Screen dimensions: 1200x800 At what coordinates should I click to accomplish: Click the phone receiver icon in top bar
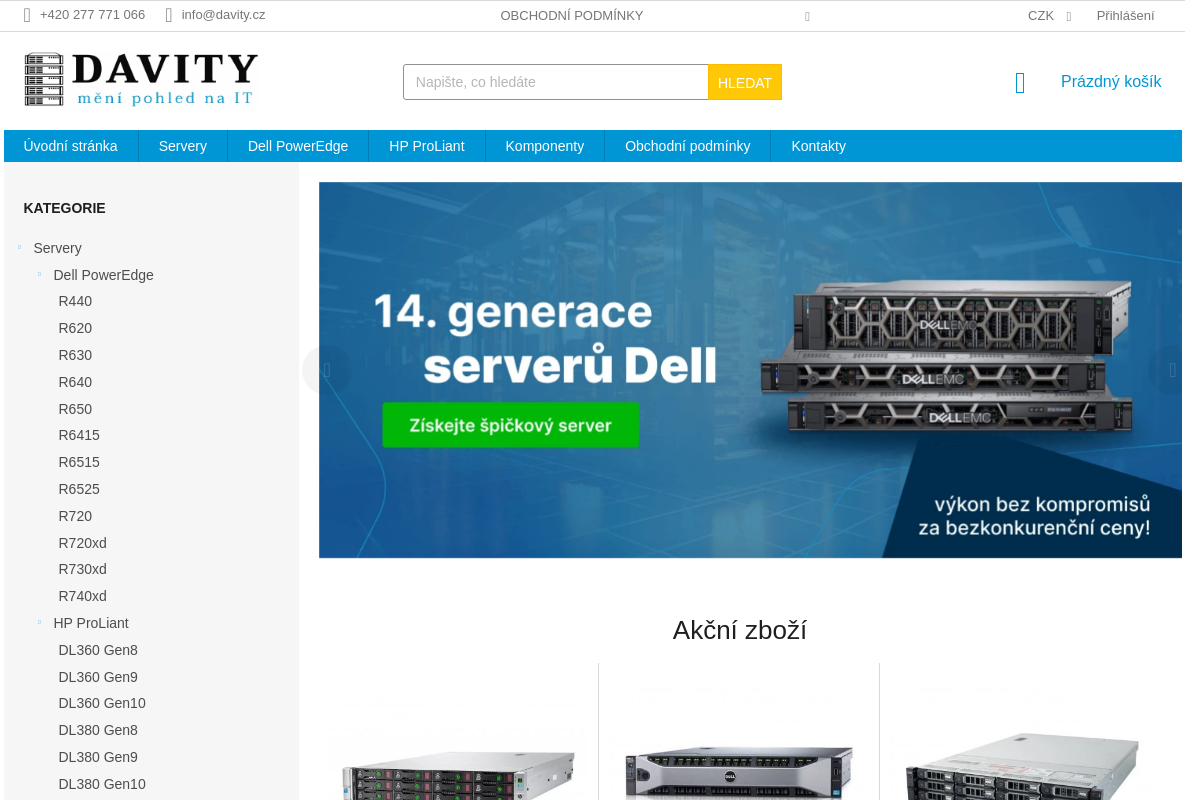coord(27,15)
